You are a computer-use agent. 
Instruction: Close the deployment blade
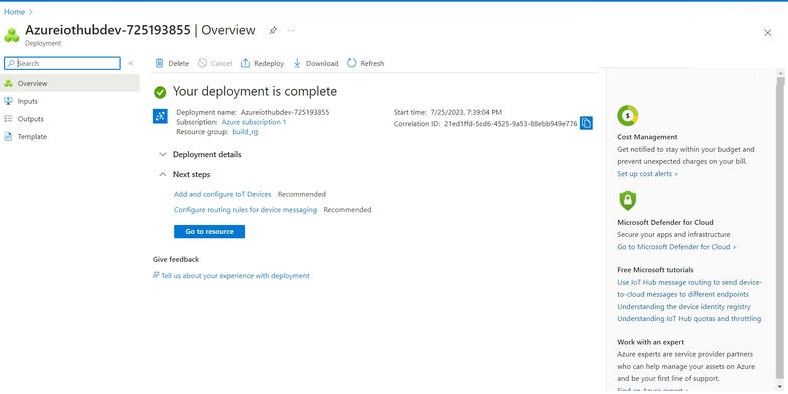767,33
